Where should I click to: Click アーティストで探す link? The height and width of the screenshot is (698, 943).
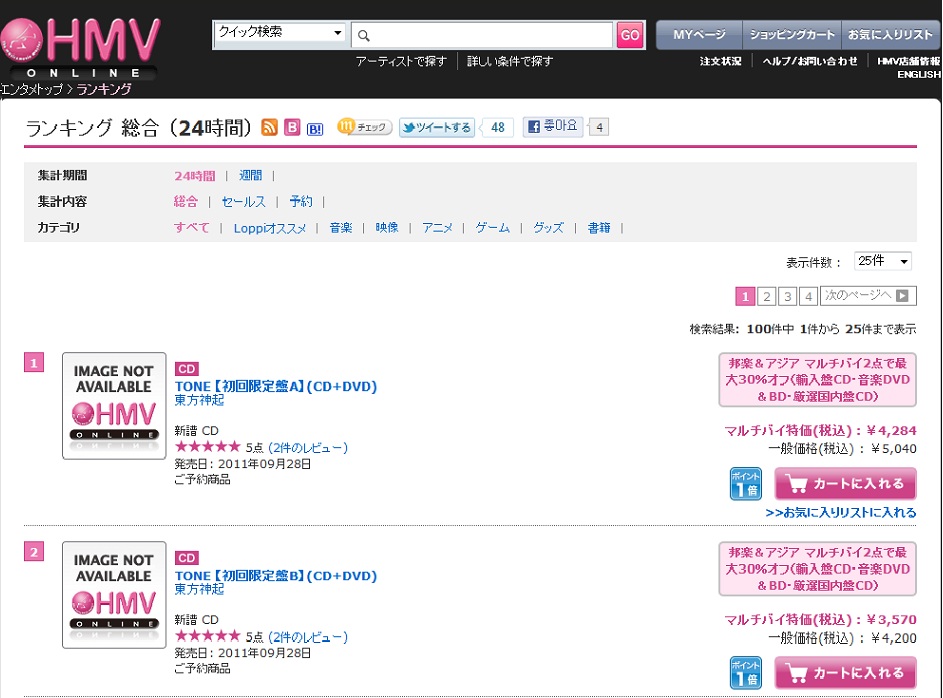[401, 61]
